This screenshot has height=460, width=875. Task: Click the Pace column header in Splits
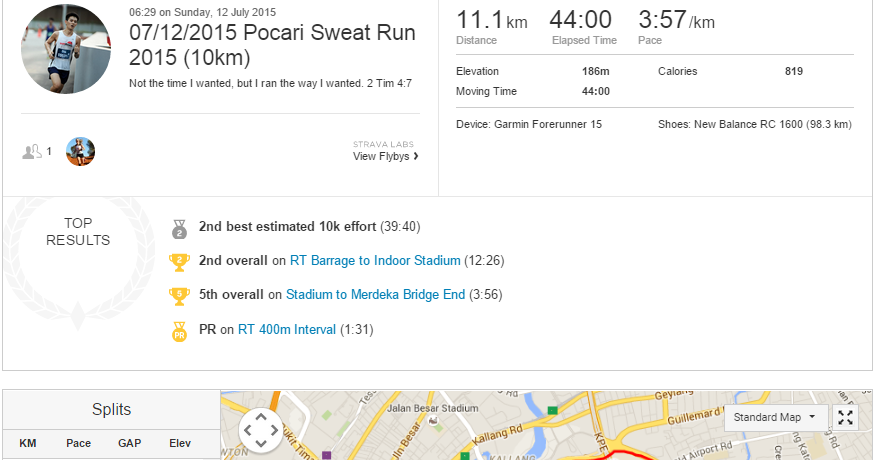[x=79, y=443]
